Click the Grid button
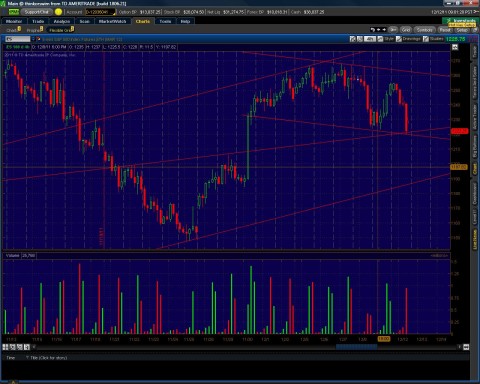Screen dimensions: 480x384 (x=406, y=30)
